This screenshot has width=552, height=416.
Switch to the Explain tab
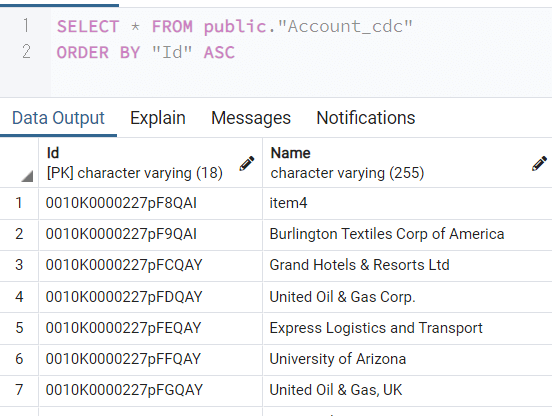point(158,118)
